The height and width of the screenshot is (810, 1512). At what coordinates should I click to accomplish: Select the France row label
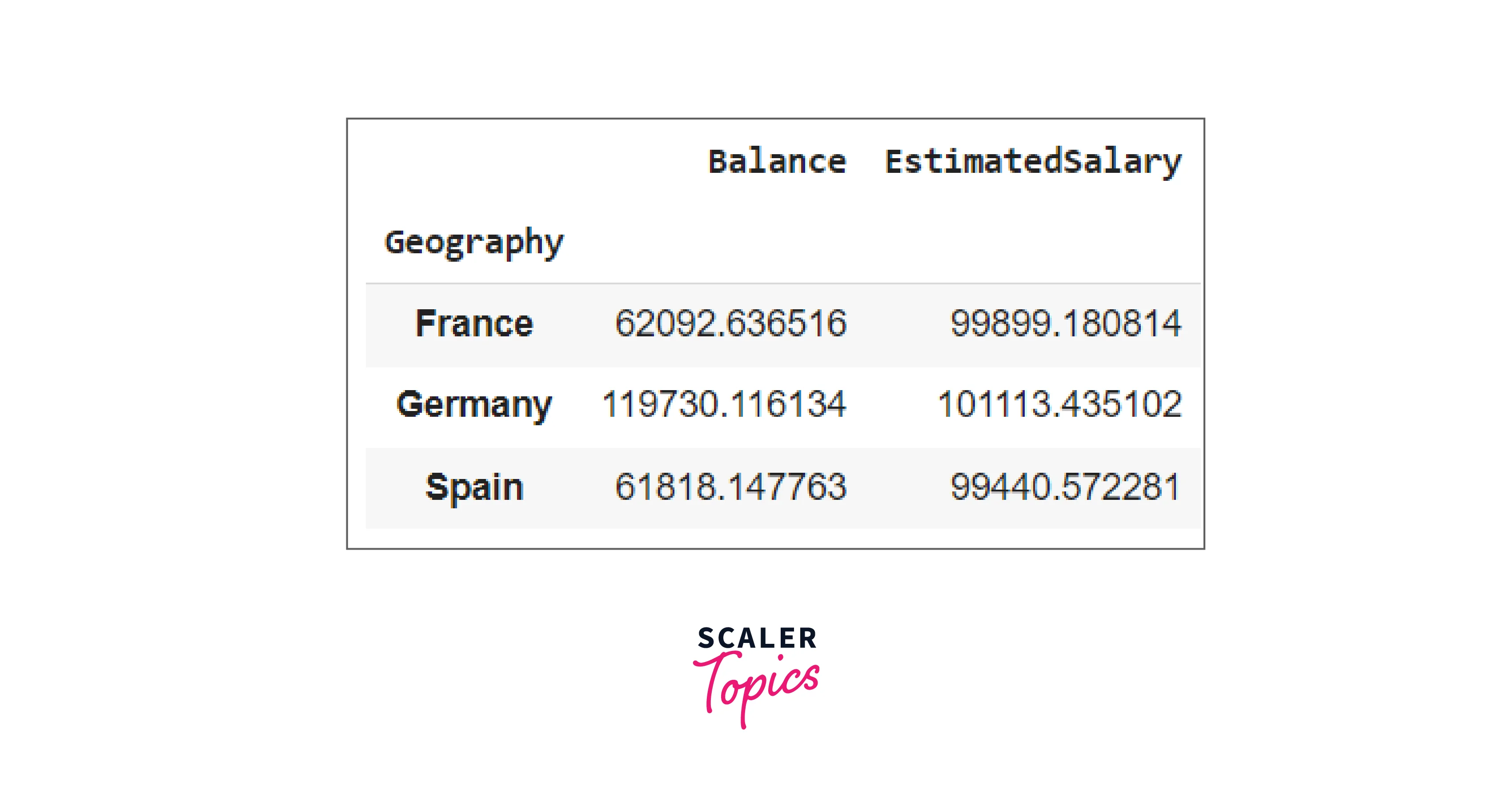473,323
